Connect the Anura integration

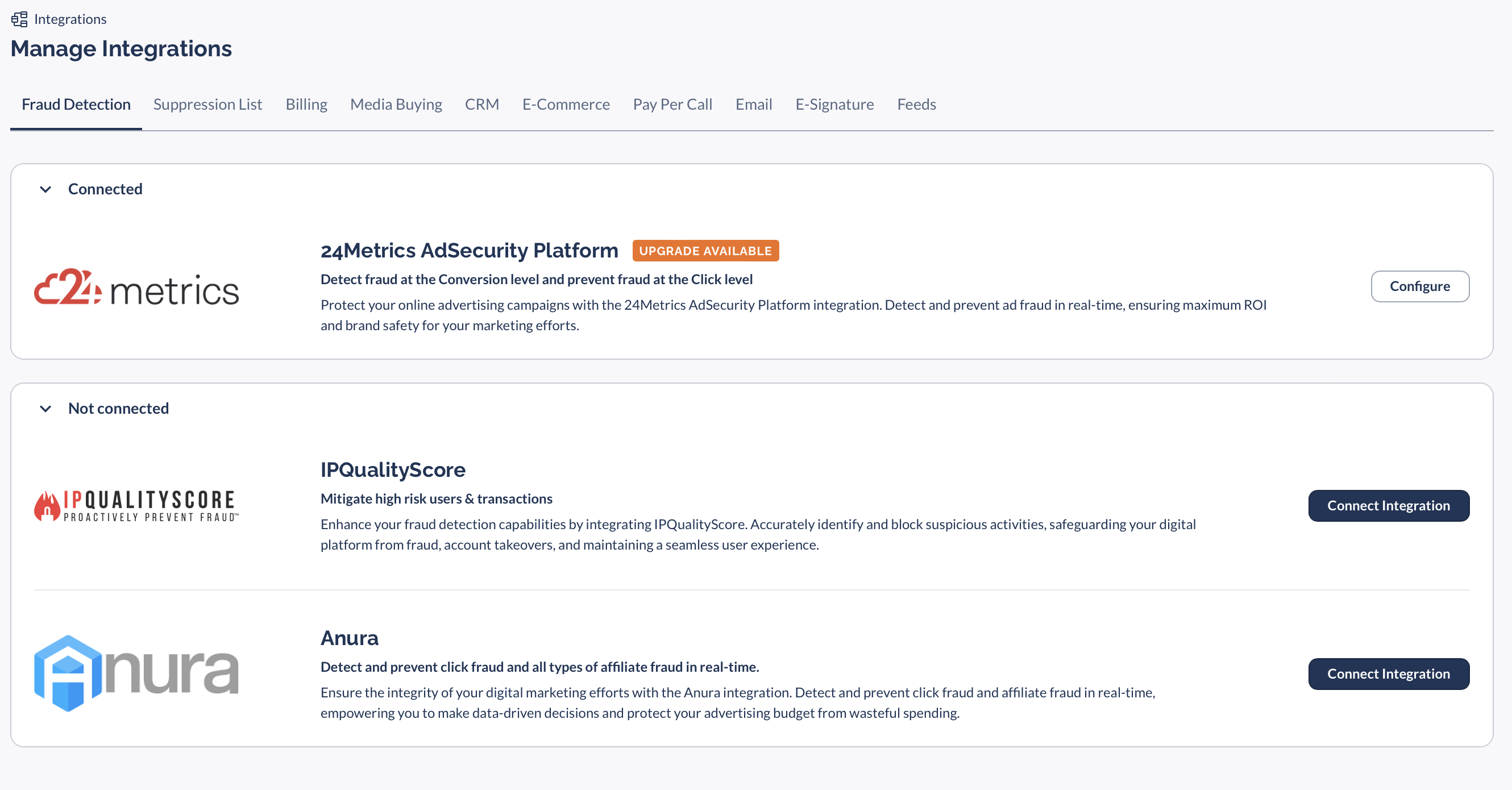pos(1389,674)
